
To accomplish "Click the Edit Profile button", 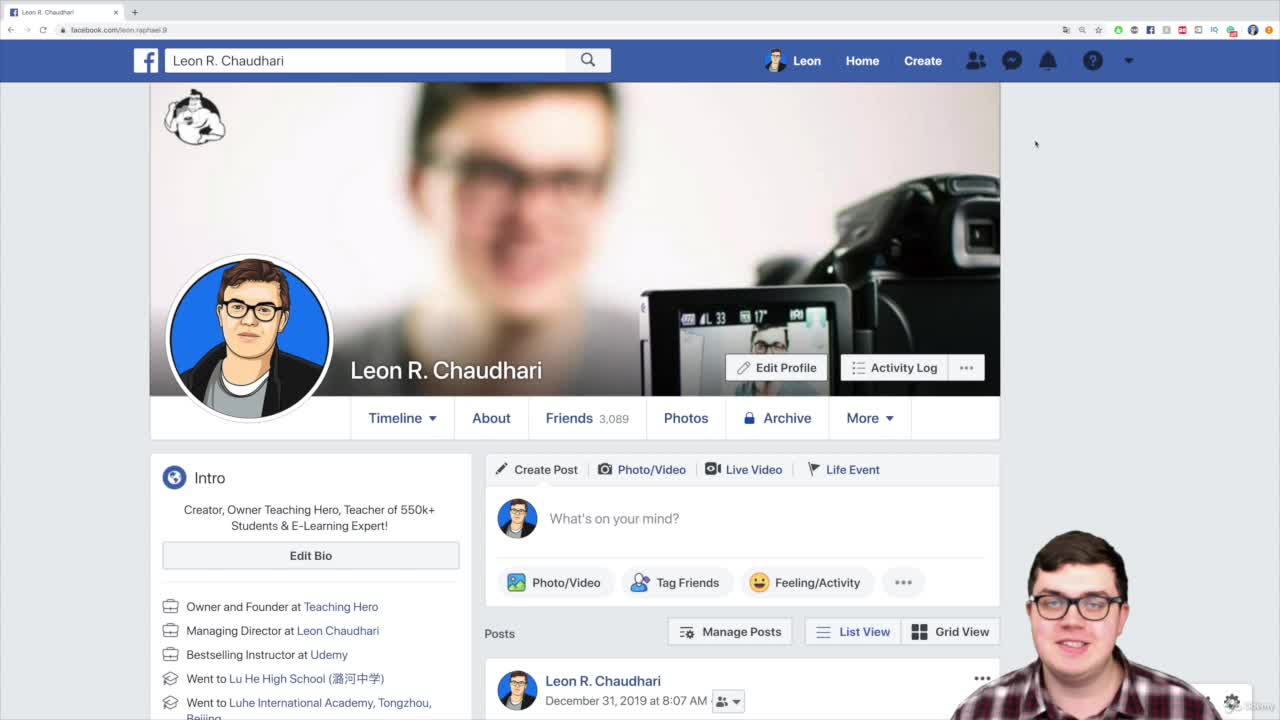I will click(x=777, y=368).
